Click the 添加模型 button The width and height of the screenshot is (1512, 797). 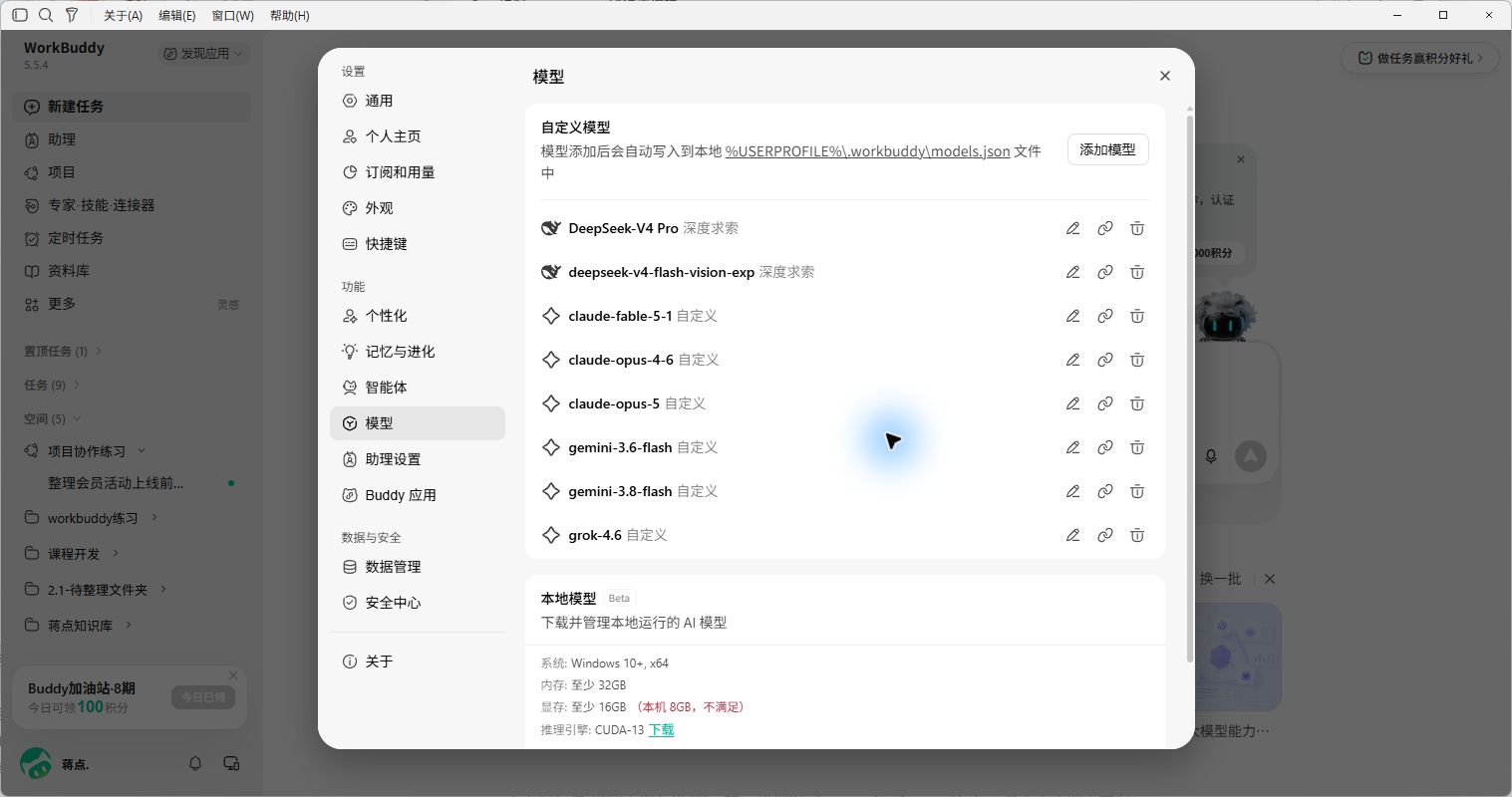click(x=1107, y=149)
